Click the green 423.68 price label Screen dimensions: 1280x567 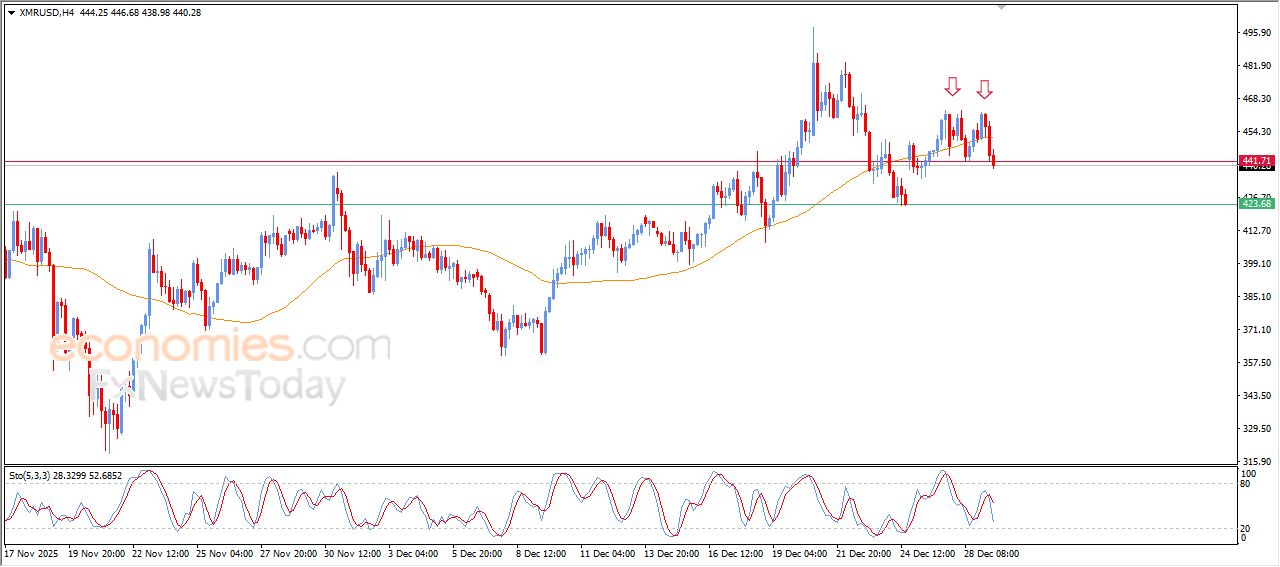click(x=1256, y=204)
